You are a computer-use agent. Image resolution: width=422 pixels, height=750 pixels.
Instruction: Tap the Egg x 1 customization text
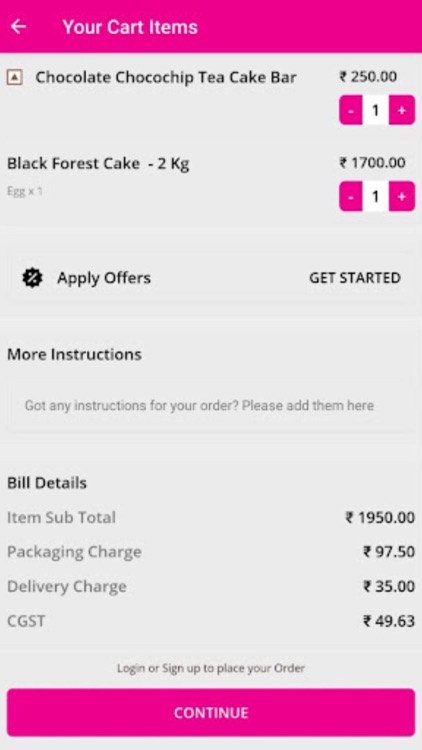tap(24, 192)
